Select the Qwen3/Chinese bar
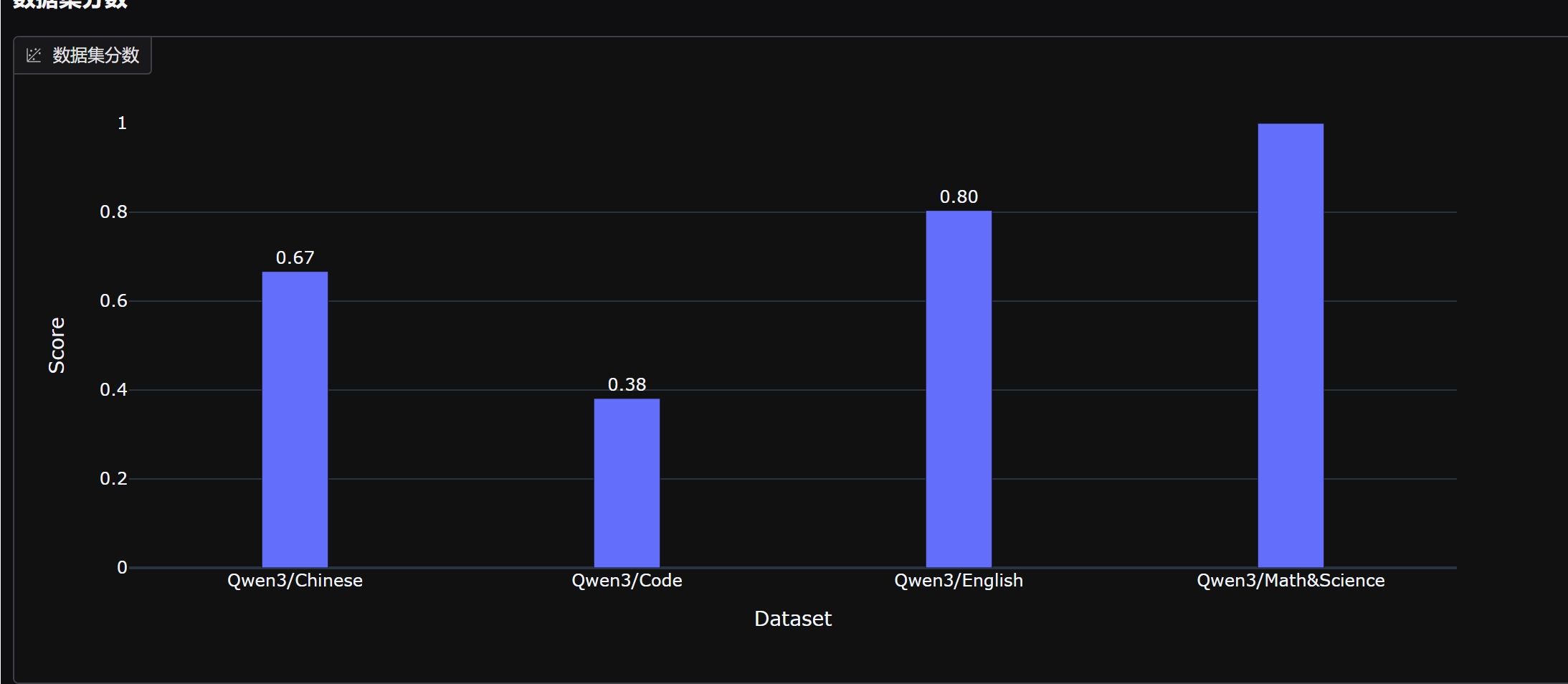The image size is (1568, 684). (295, 419)
